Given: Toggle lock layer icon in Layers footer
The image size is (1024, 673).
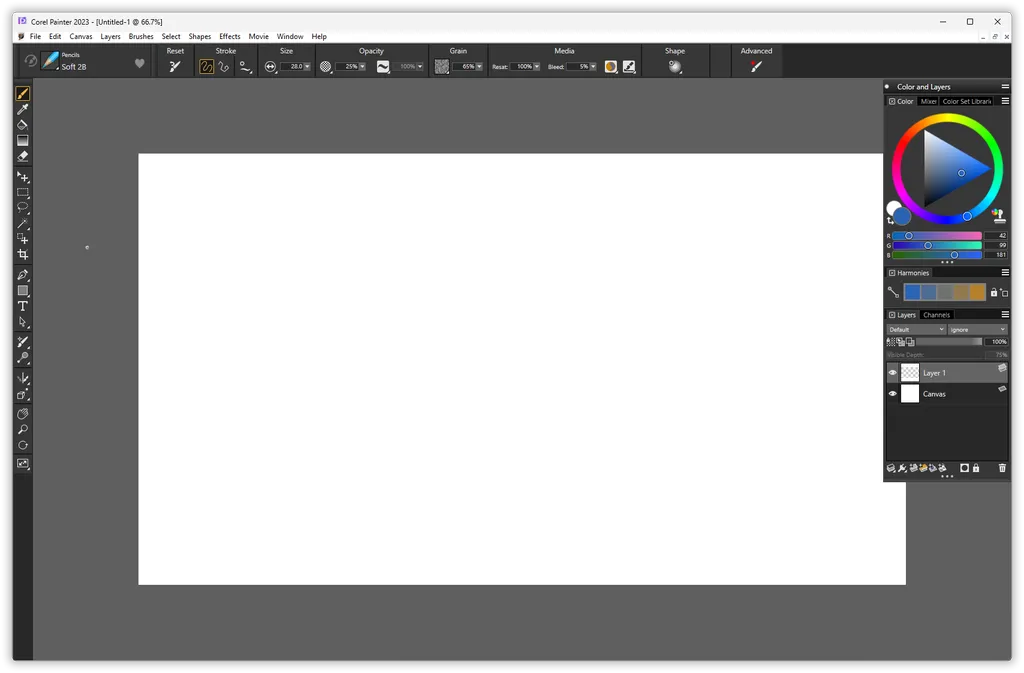Looking at the screenshot, I should [976, 468].
